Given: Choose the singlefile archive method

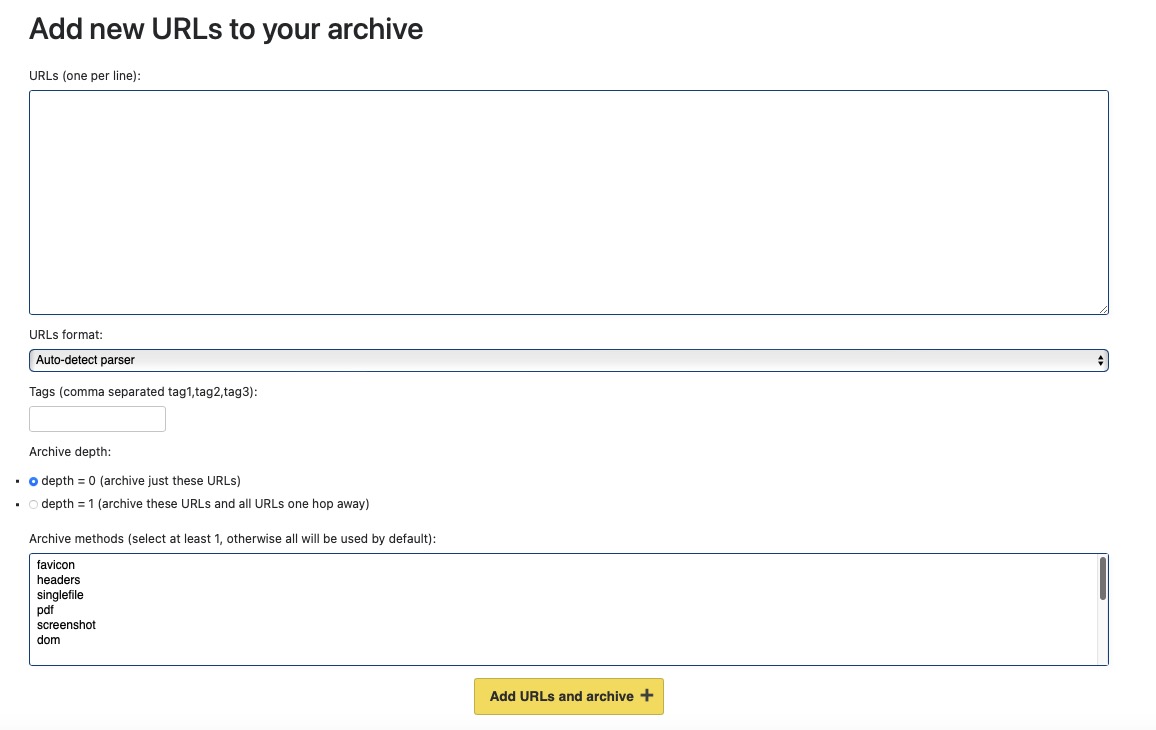Looking at the screenshot, I should coord(60,595).
